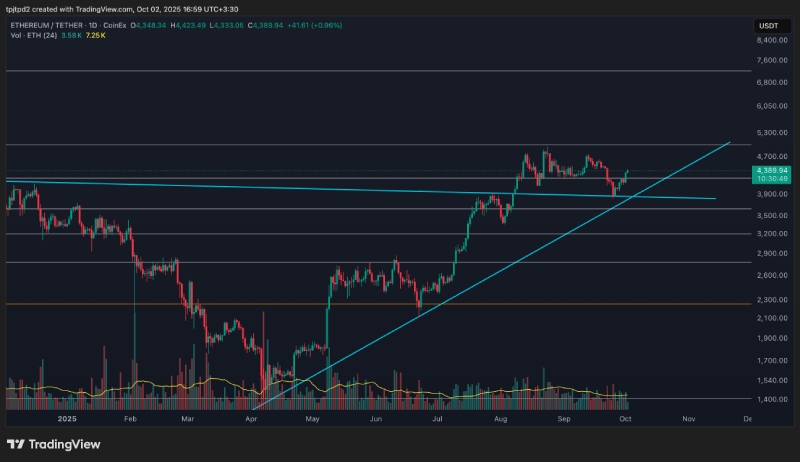Click the 1,400.00 price axis label
Screen dimensions: 800x462
pyautogui.click(x=773, y=399)
